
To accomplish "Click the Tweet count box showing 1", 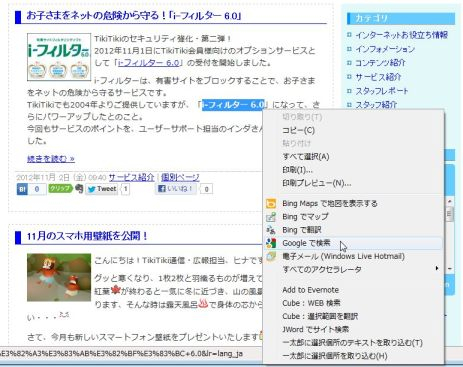I will (126, 189).
